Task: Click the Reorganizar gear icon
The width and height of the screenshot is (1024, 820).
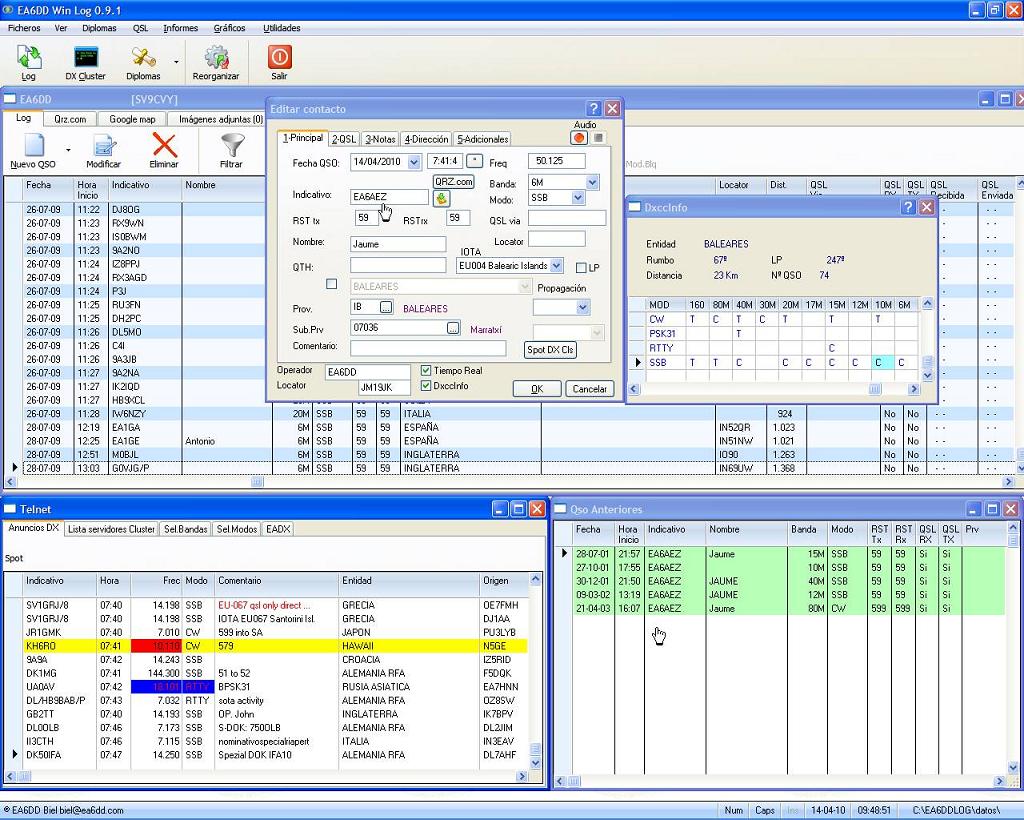Action: 216,58
